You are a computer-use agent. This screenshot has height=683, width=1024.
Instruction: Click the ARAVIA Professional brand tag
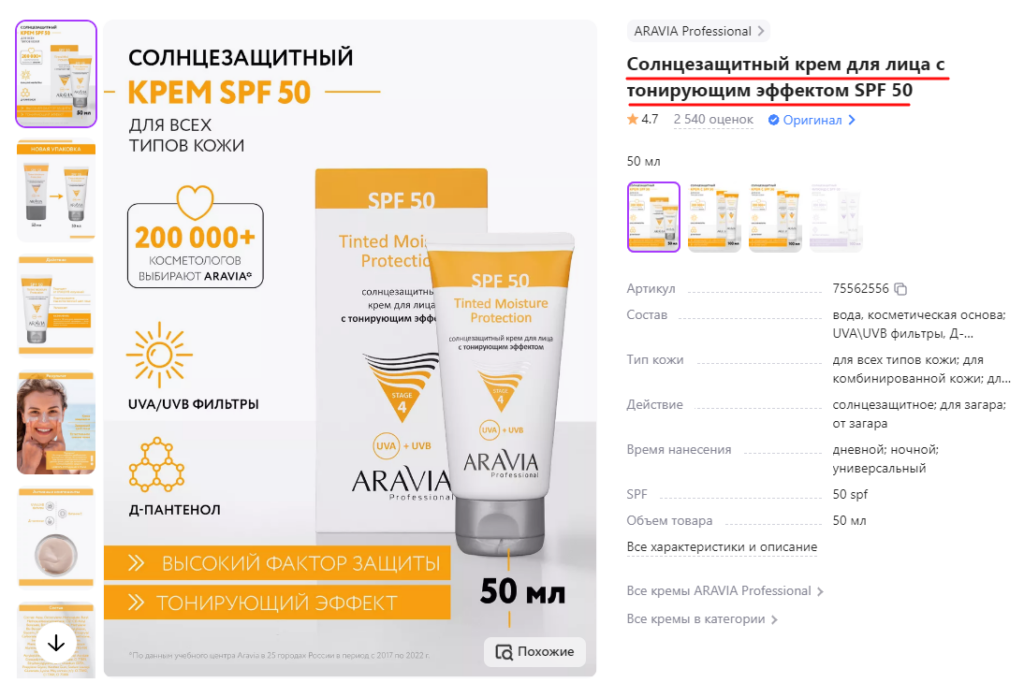coord(698,31)
